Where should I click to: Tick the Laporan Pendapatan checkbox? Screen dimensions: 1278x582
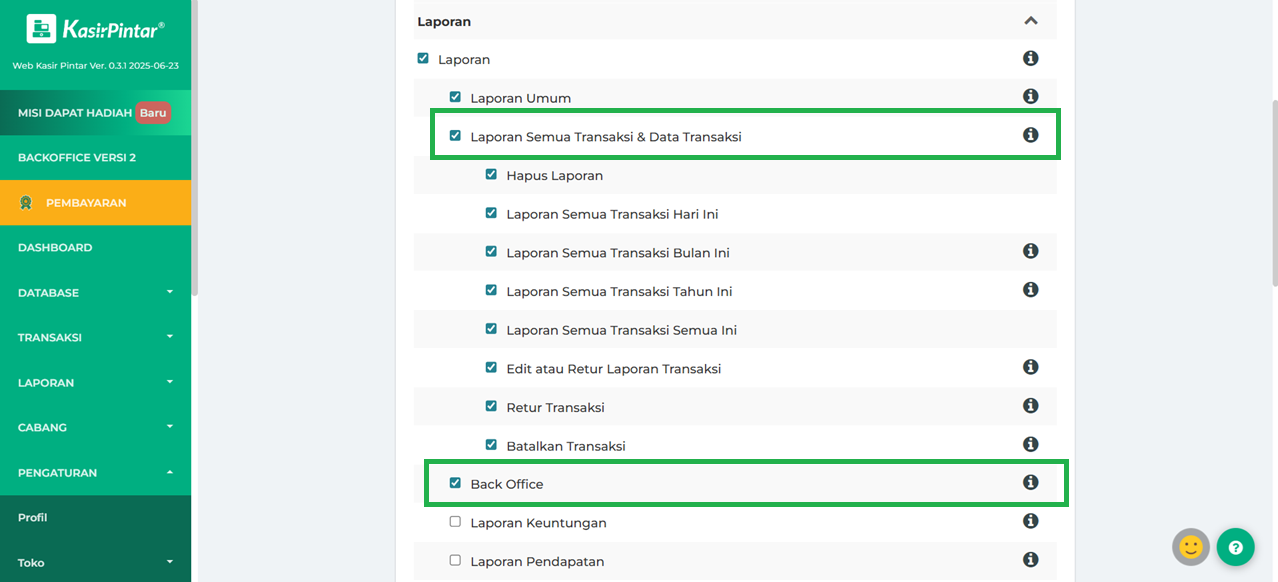coord(455,561)
